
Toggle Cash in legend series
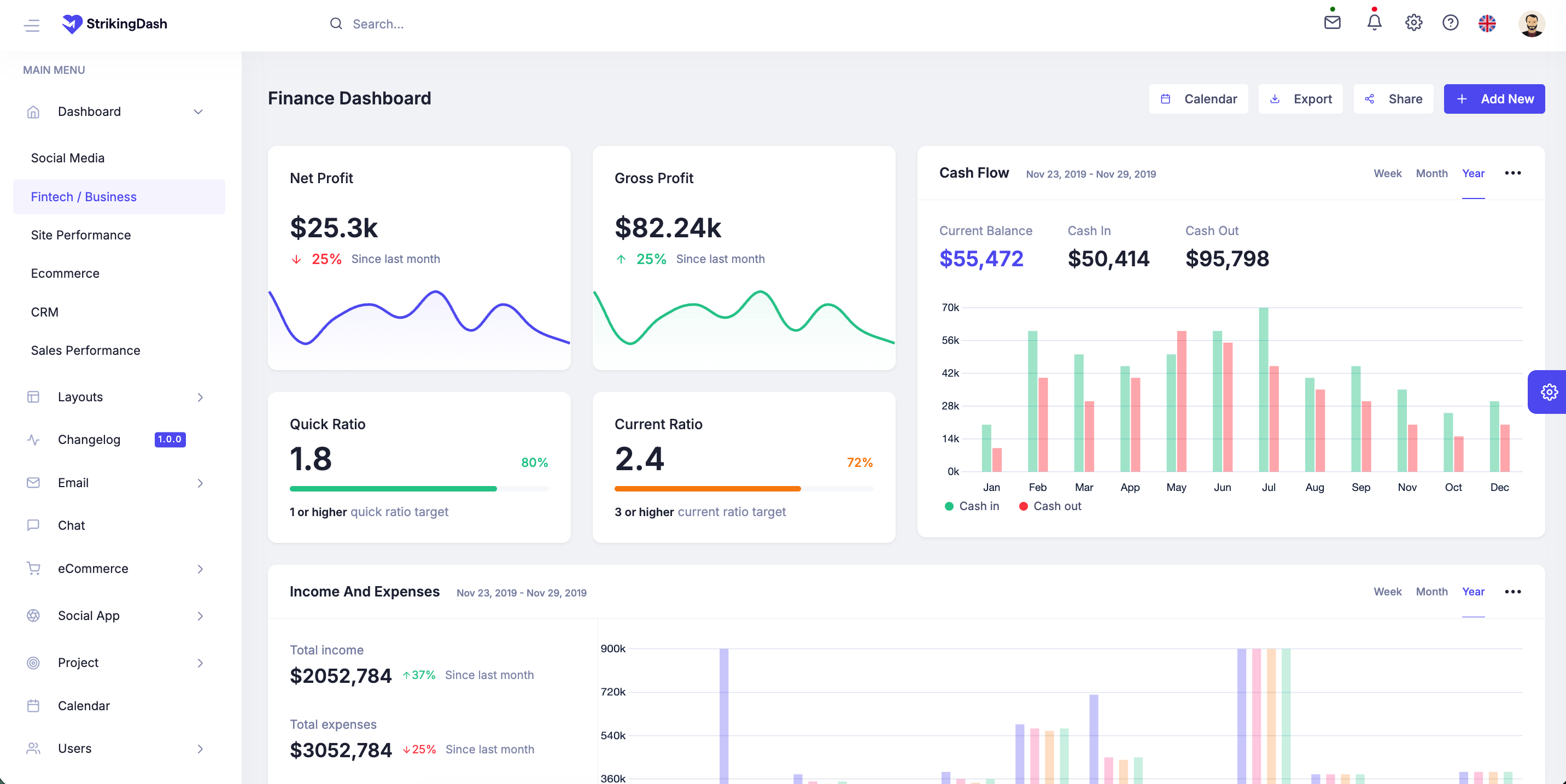pos(972,506)
